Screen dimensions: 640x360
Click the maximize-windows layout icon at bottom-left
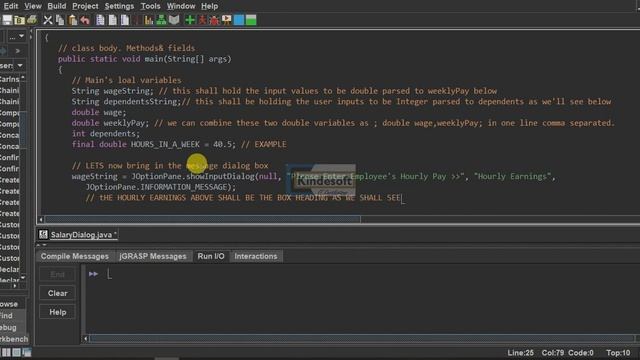coord(16,353)
